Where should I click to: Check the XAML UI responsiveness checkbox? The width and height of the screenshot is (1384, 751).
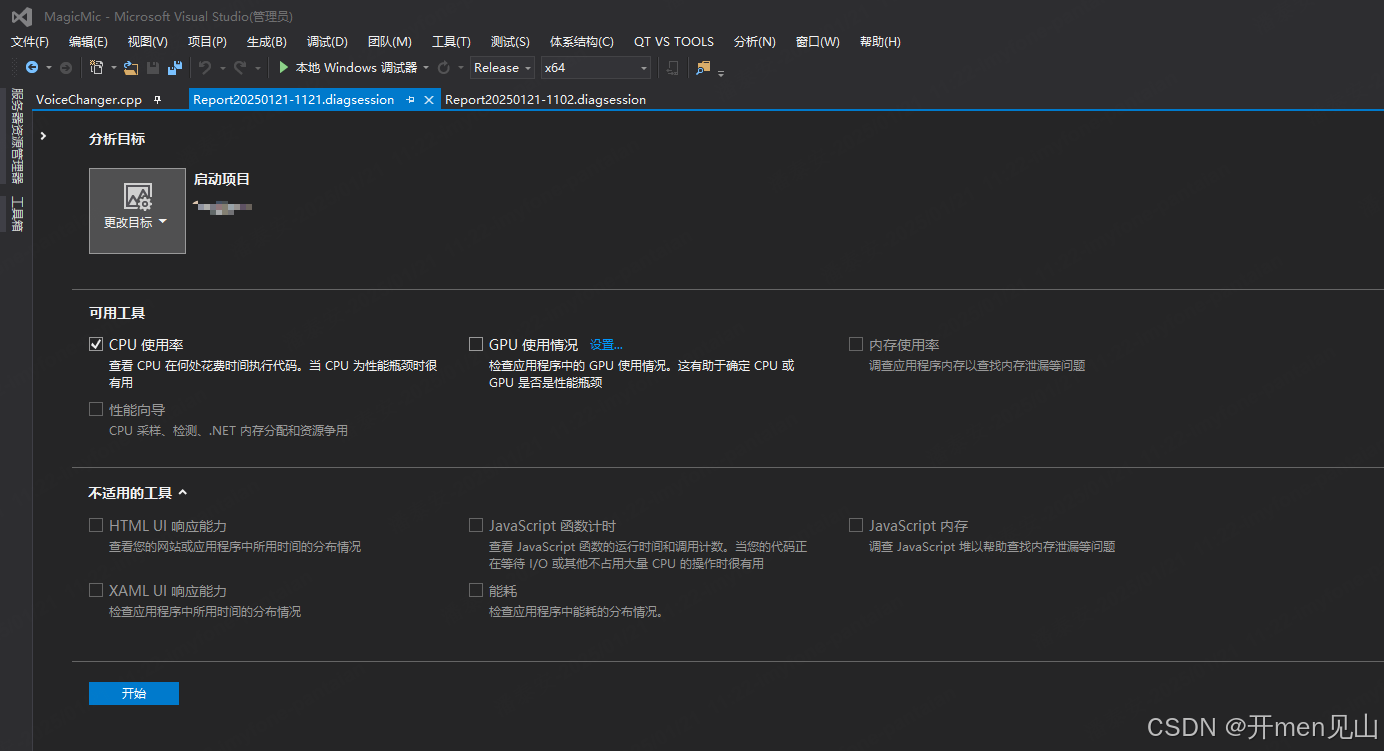coord(96,590)
